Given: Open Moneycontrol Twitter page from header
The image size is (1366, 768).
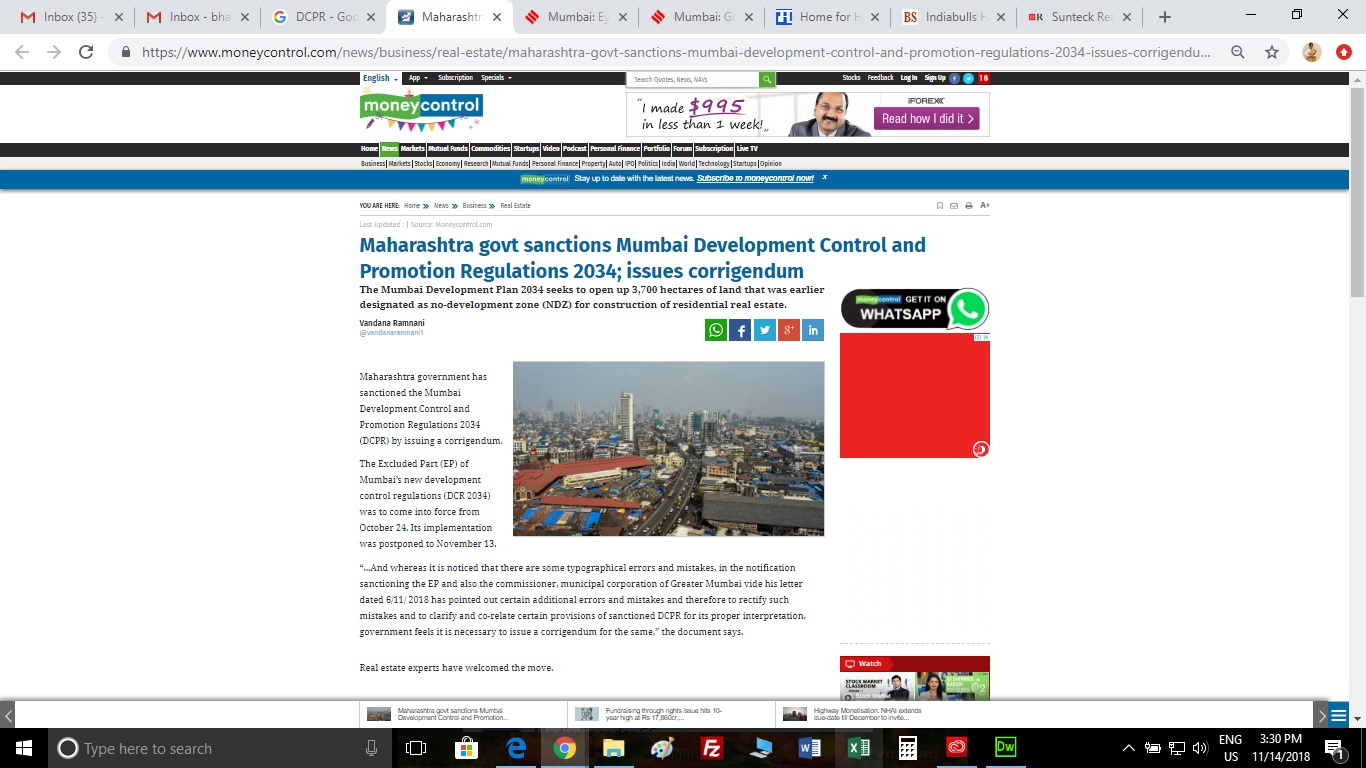Looking at the screenshot, I should coord(969,78).
